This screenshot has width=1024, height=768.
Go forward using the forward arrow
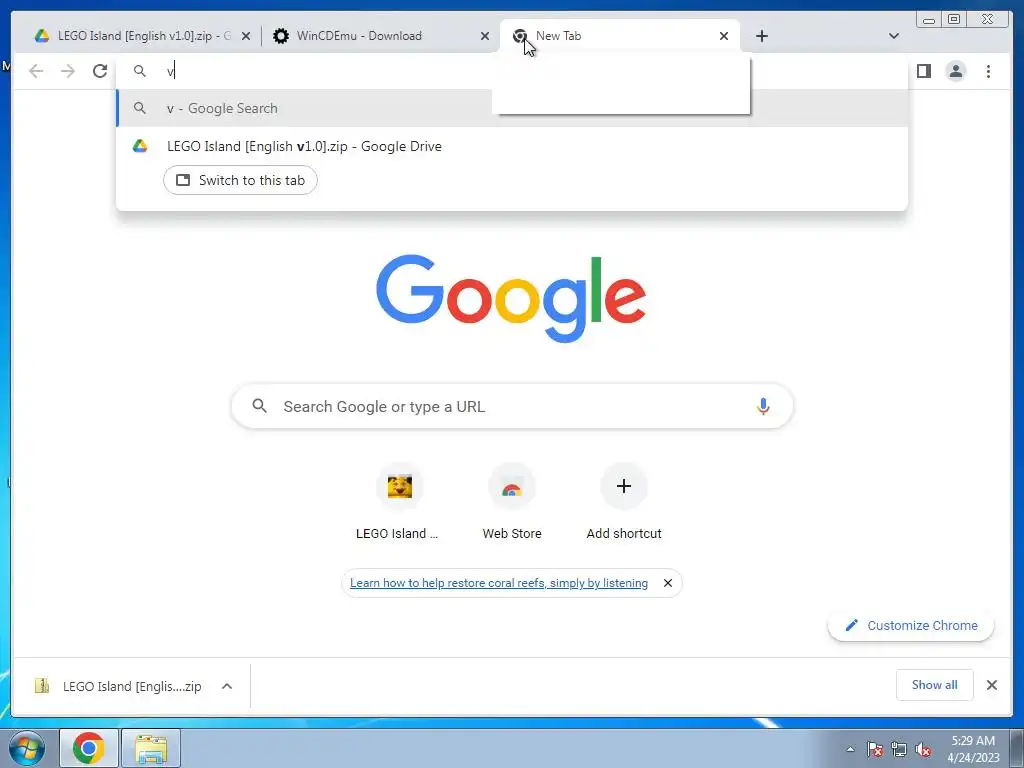(x=68, y=71)
